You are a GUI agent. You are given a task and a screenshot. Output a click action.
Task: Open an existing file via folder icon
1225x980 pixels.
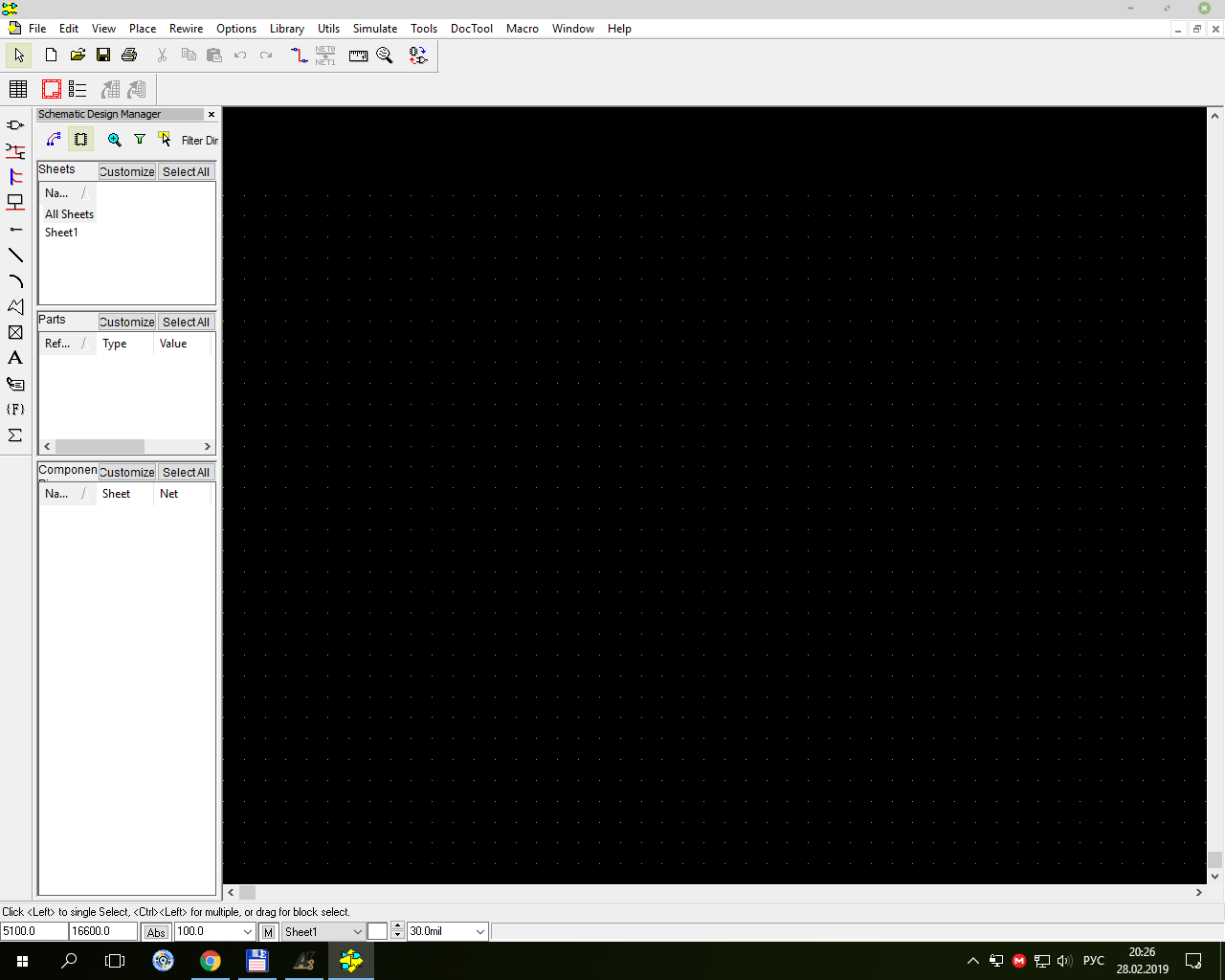click(78, 56)
